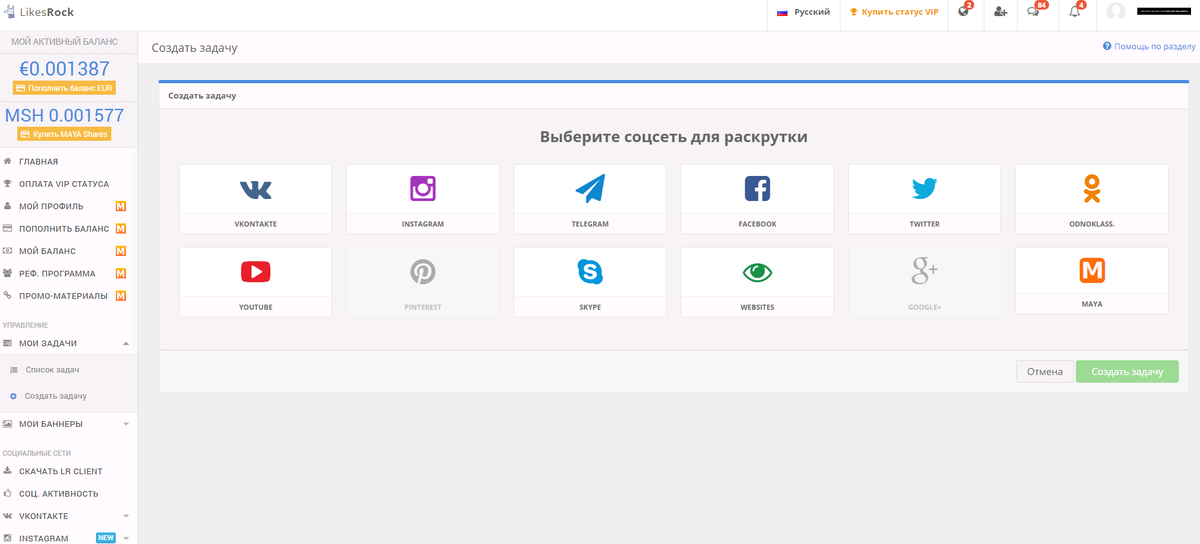Open the messages chat icon with badge 84

(x=1035, y=11)
